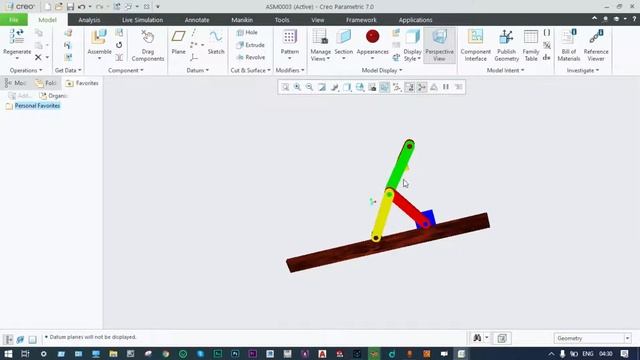Click the Zoom Out graphics toolbar icon

coord(309,87)
